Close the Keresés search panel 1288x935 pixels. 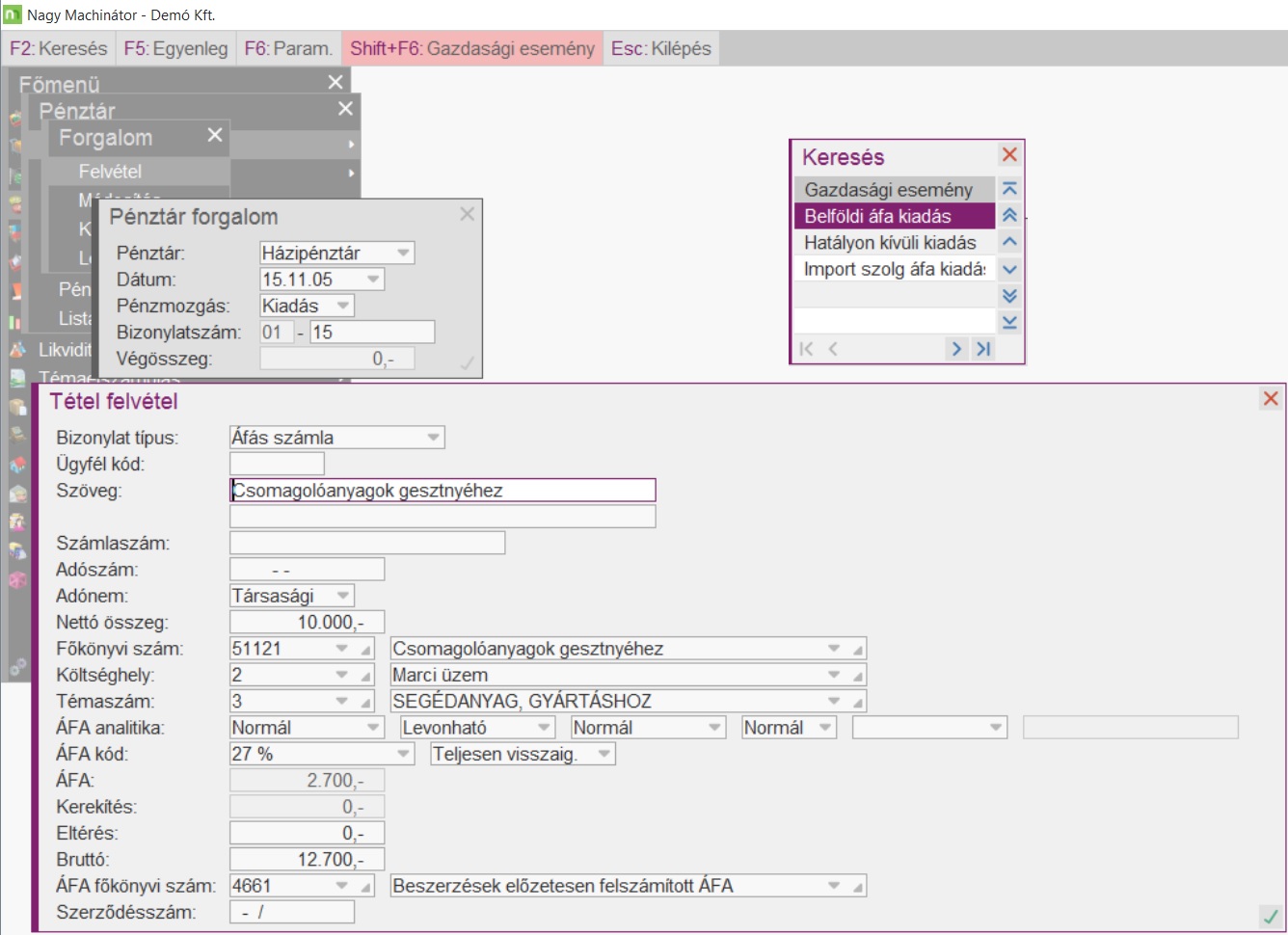1009,154
